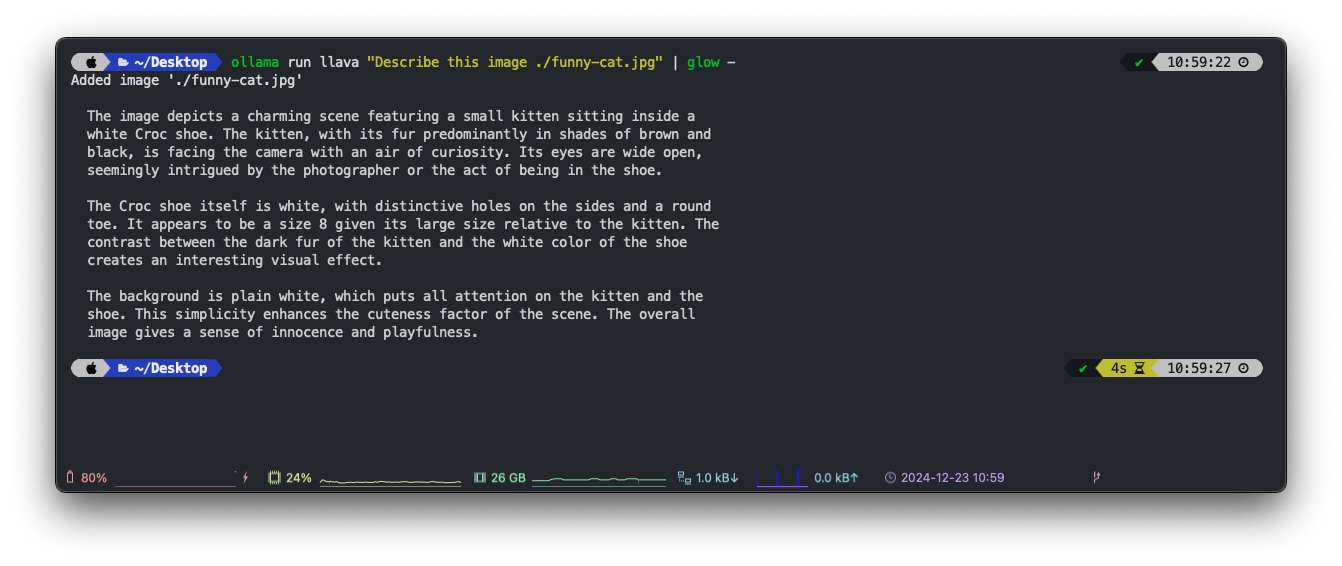Click the clock icon before 2024-12-23 date
Viewport: 1342px width, 566px height.
tap(890, 478)
